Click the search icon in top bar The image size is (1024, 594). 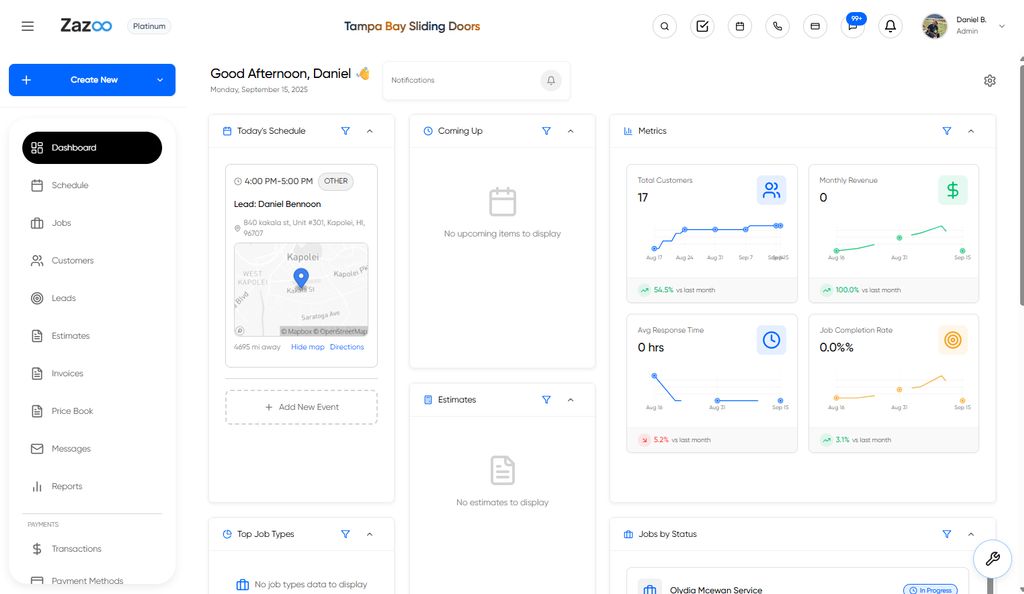click(x=665, y=27)
